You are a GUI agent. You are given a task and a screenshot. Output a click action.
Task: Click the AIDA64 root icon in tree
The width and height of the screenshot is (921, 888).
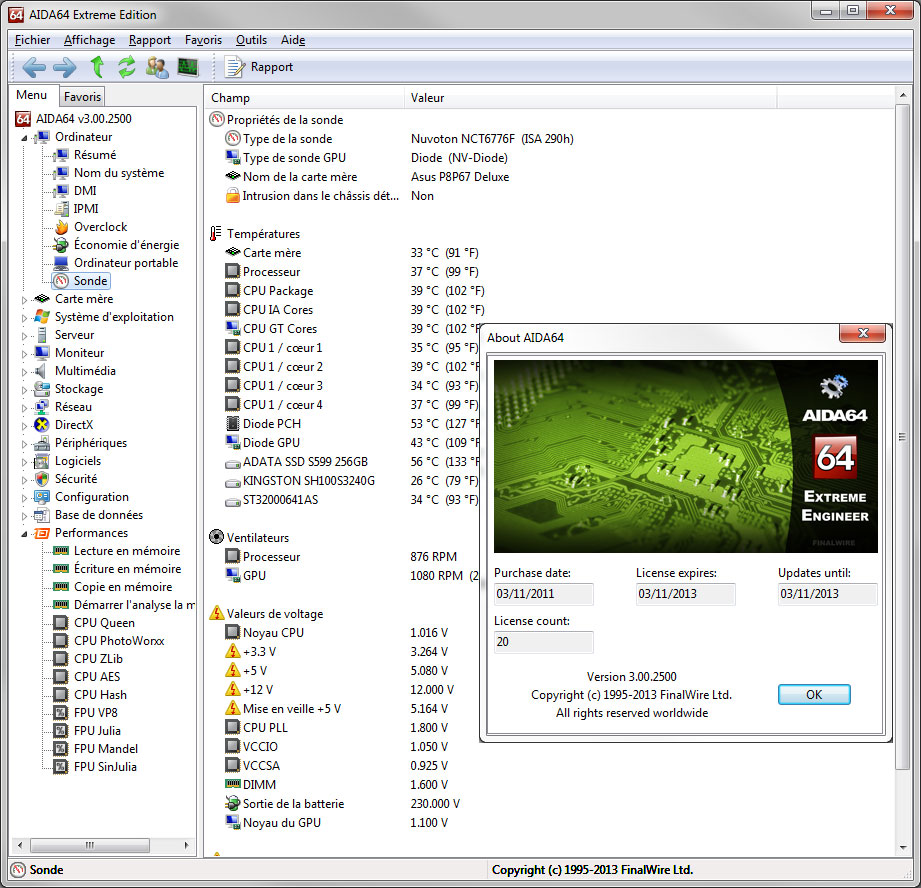(23, 119)
